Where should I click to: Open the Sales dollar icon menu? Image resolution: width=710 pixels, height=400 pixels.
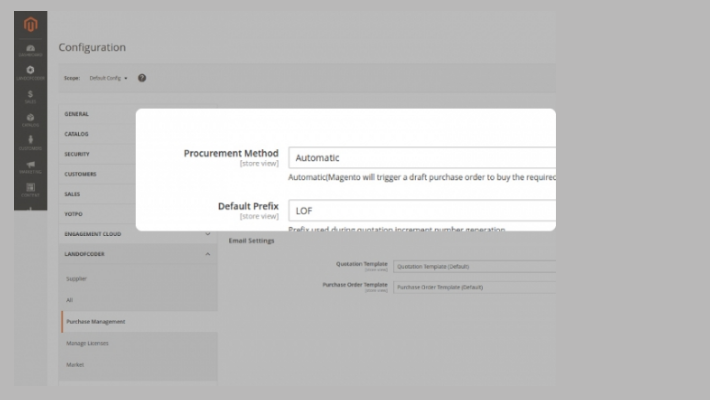coord(30,95)
